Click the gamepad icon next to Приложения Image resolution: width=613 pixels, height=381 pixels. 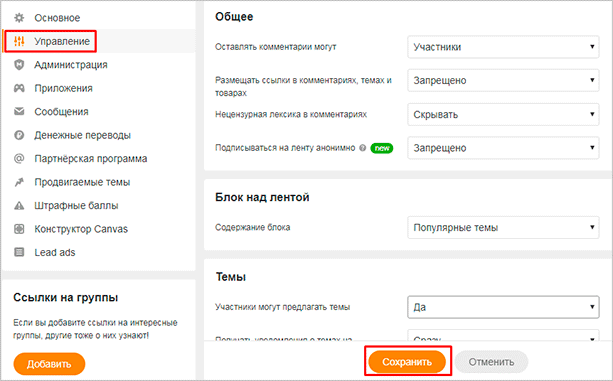point(19,88)
